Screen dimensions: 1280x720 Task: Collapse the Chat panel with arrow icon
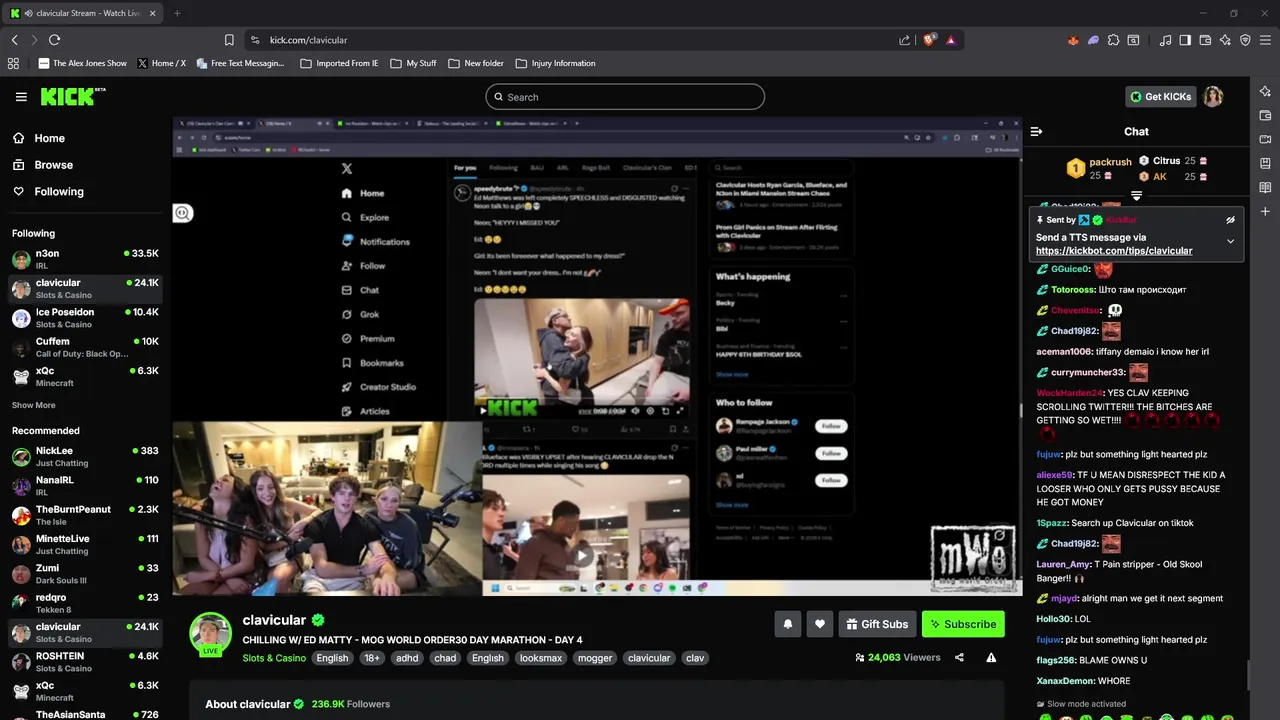(x=1036, y=131)
